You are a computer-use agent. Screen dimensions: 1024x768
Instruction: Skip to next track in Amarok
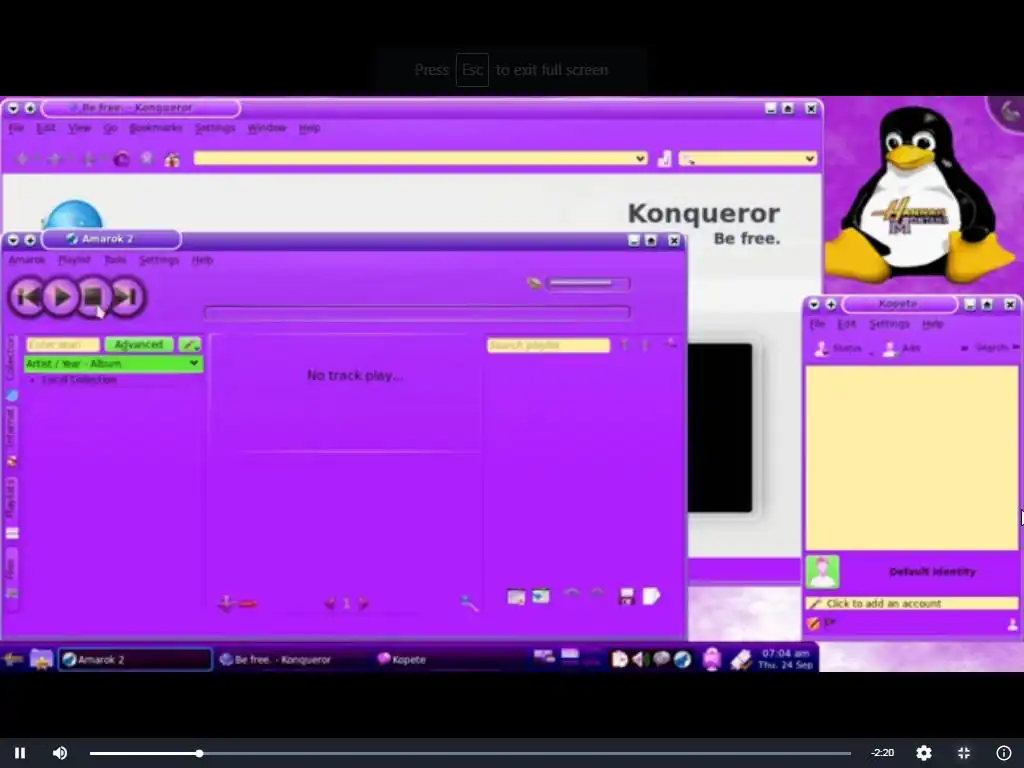[x=127, y=297]
